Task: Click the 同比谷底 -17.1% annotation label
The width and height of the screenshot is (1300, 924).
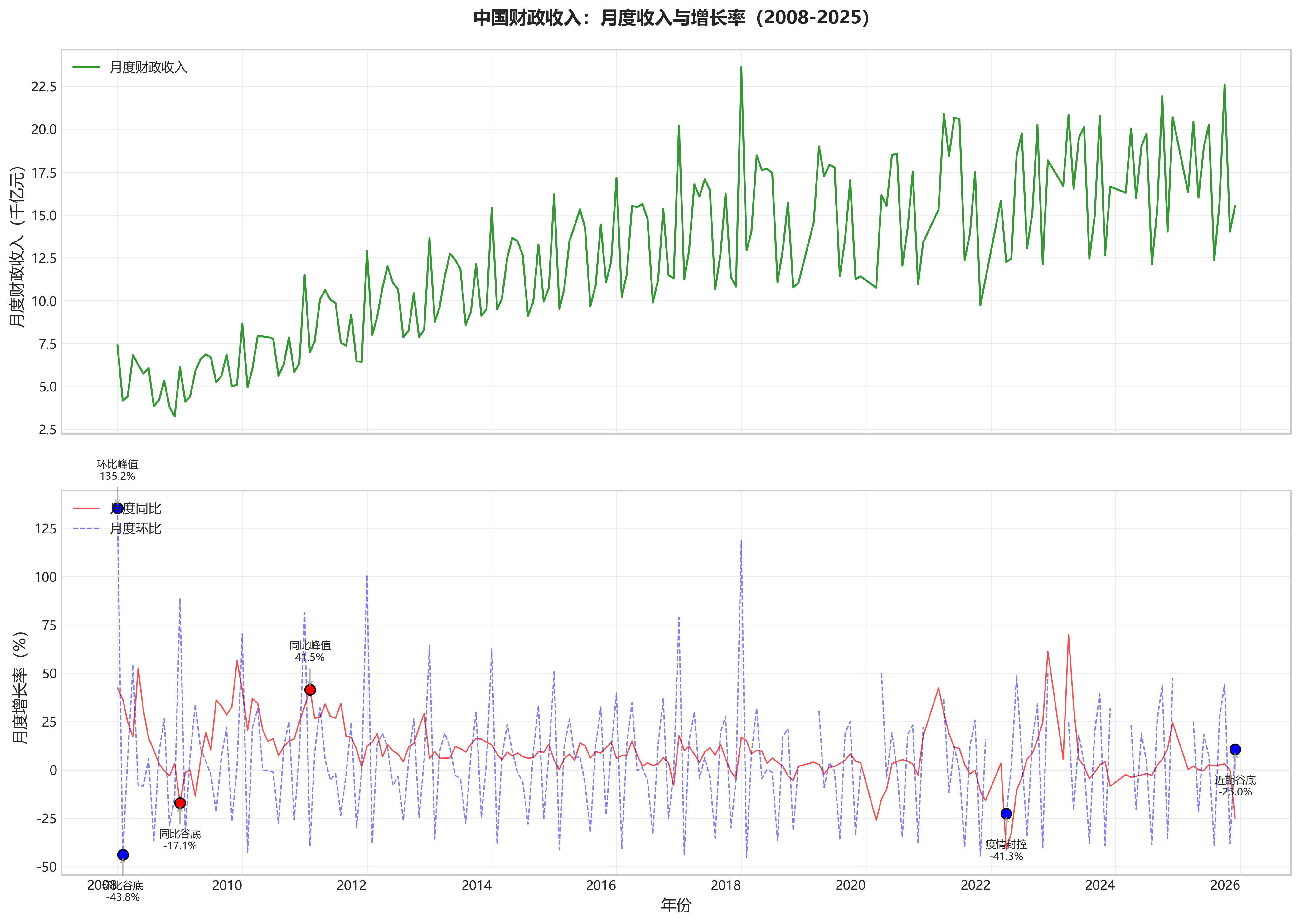Action: [x=180, y=840]
